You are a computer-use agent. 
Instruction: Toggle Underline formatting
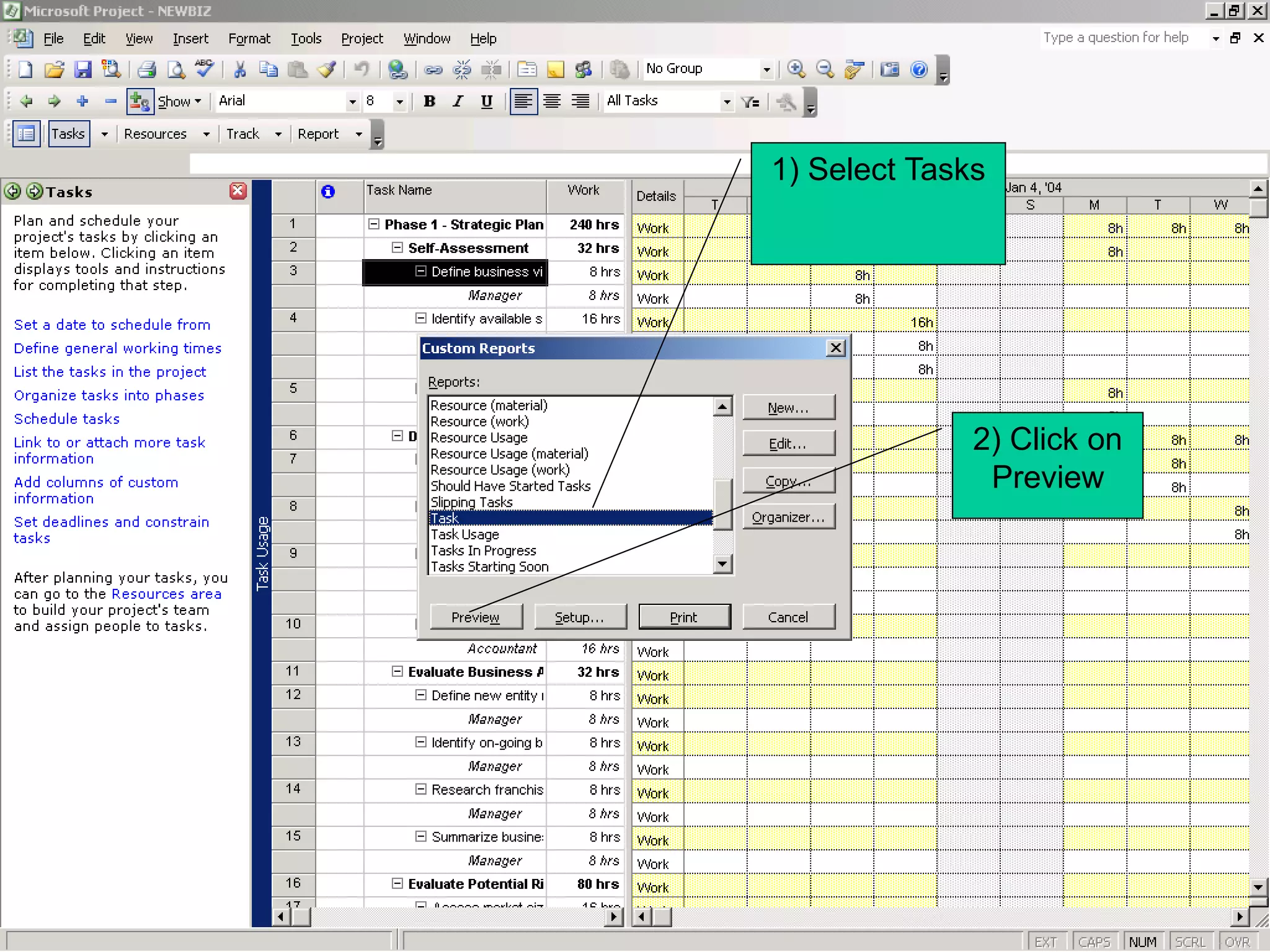pos(487,102)
